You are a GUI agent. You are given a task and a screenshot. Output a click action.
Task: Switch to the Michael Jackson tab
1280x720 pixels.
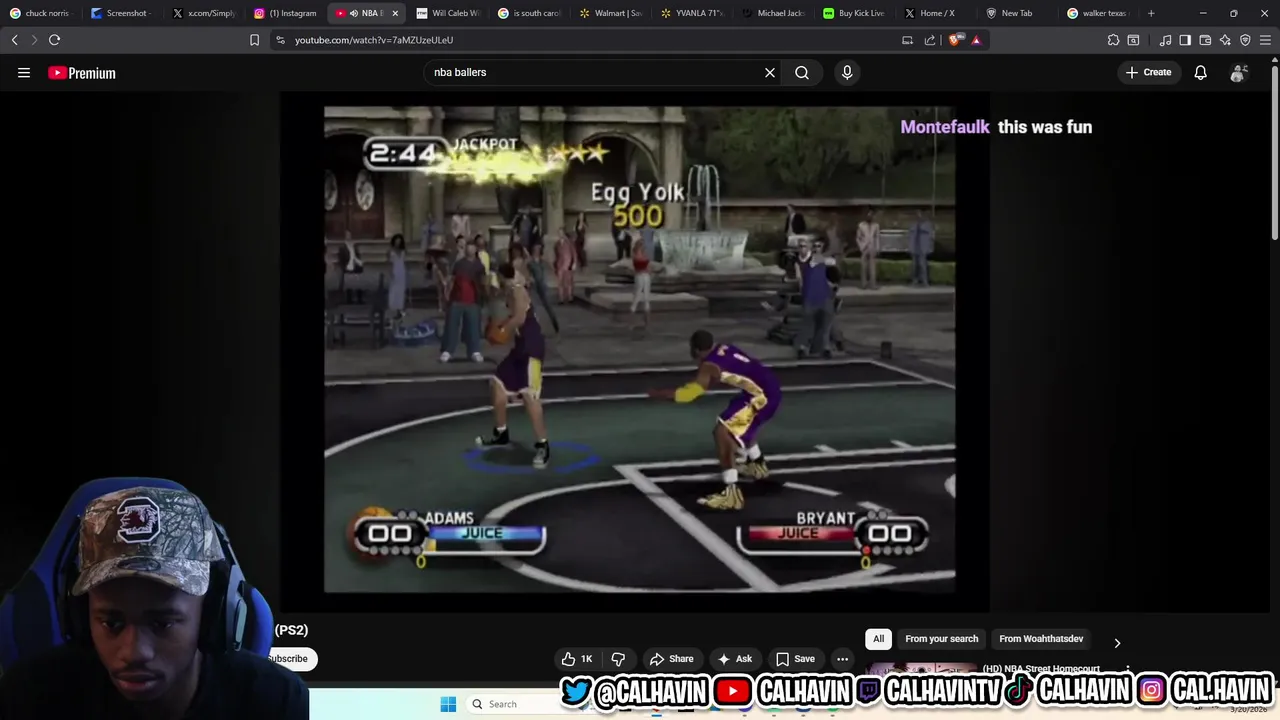pos(774,13)
